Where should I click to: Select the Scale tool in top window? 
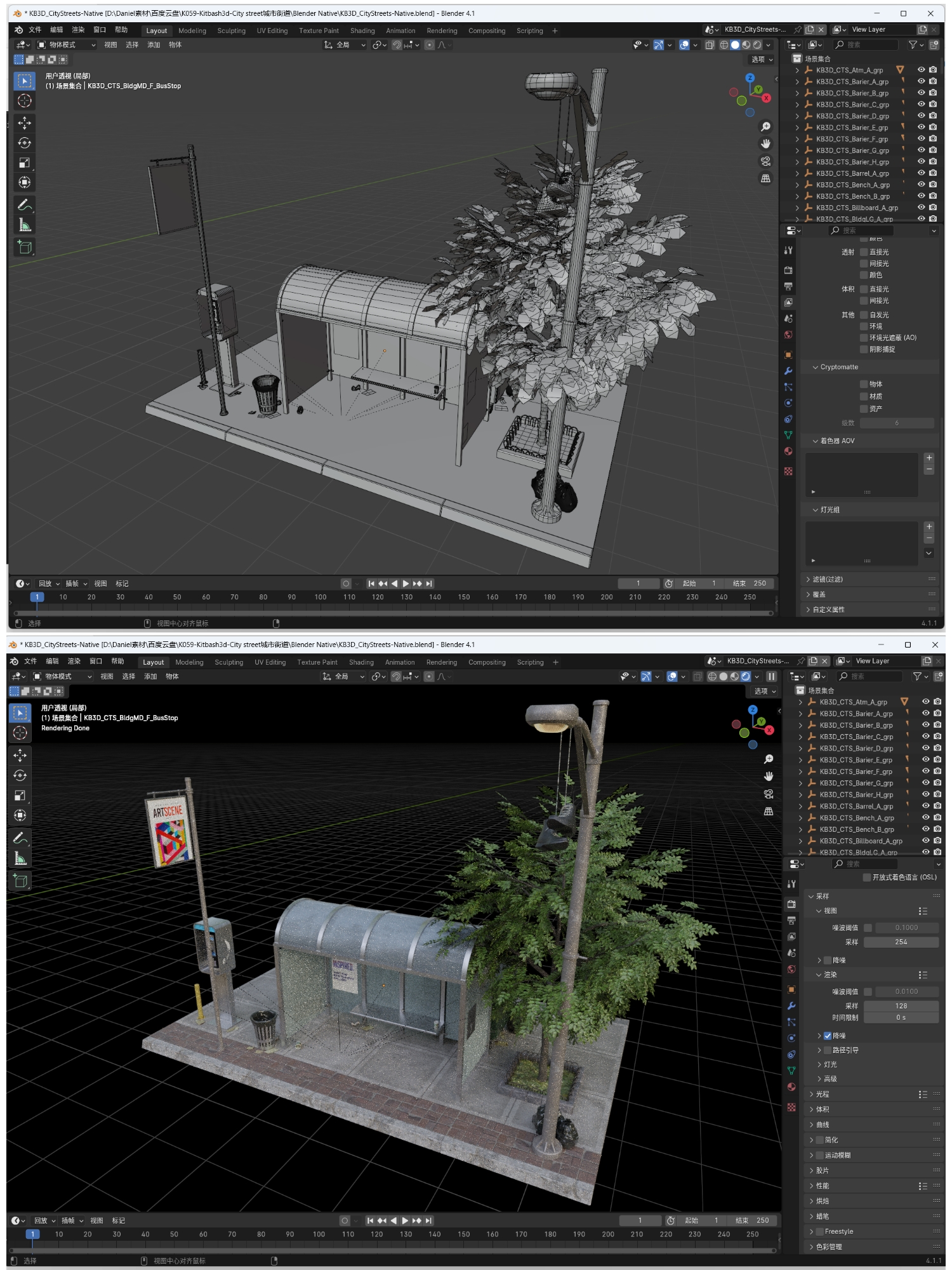[25, 163]
